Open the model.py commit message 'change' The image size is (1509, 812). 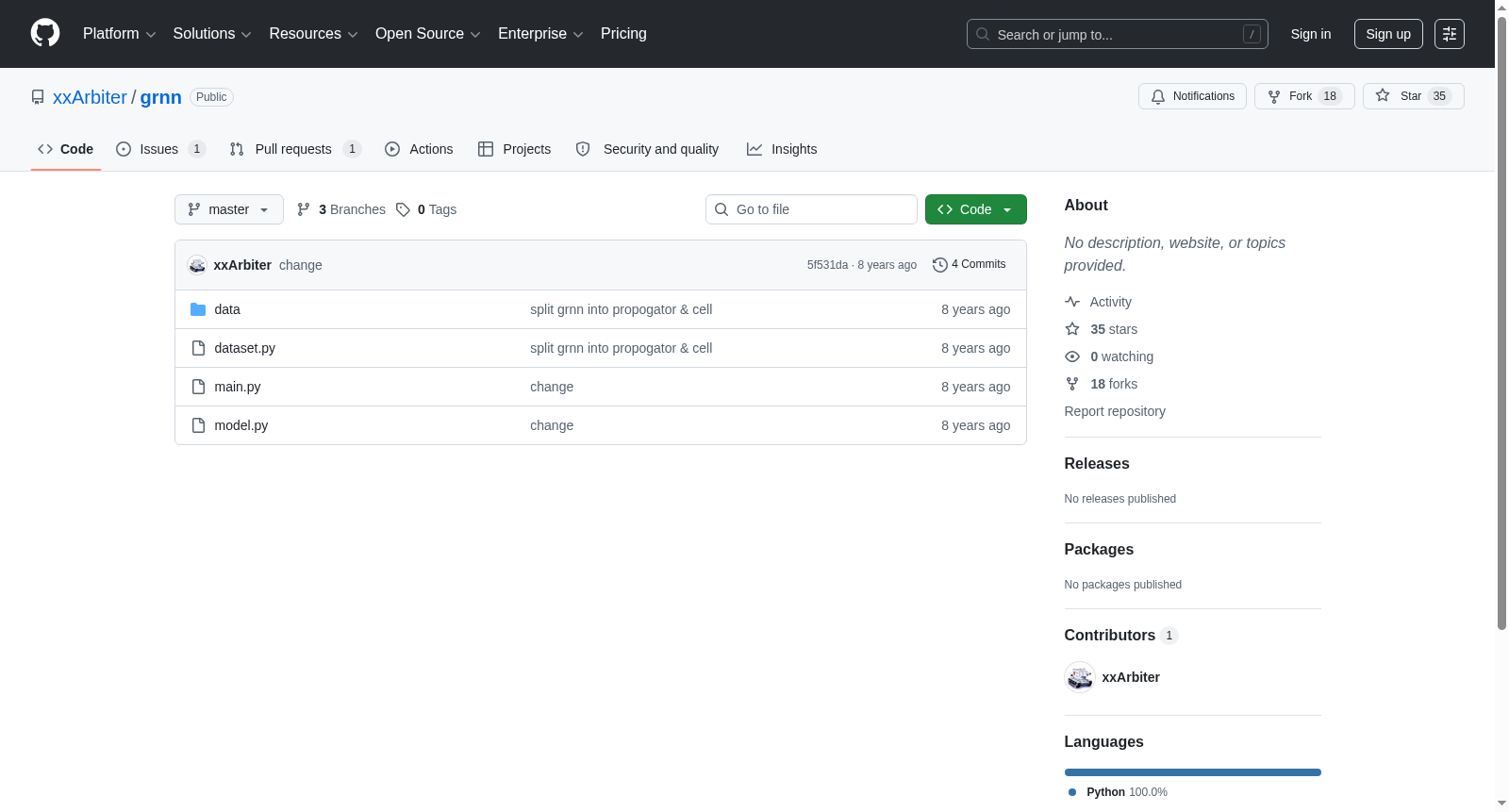point(552,425)
